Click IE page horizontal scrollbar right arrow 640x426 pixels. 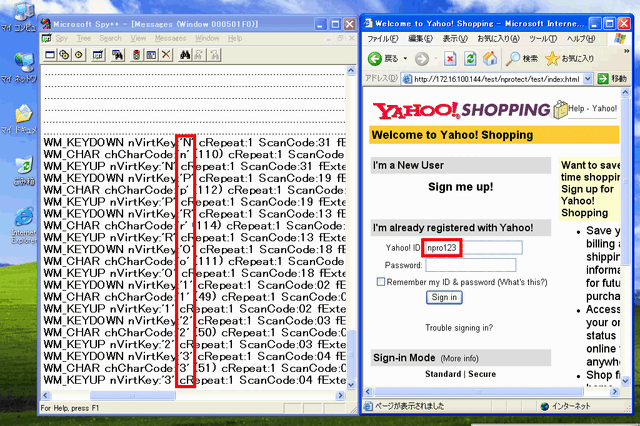pyautogui.click(x=614, y=392)
